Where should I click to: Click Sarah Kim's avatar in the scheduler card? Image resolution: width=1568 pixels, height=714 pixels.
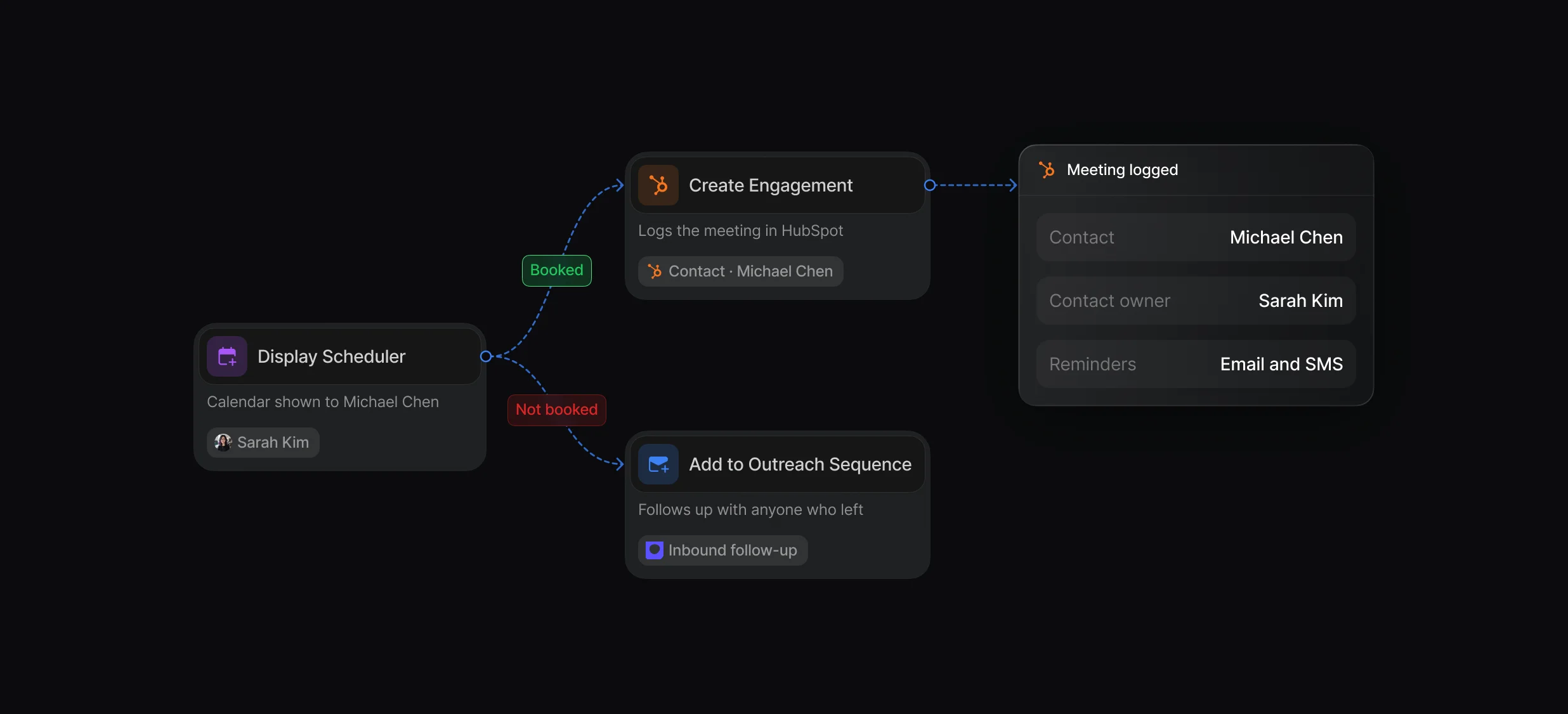coord(223,443)
